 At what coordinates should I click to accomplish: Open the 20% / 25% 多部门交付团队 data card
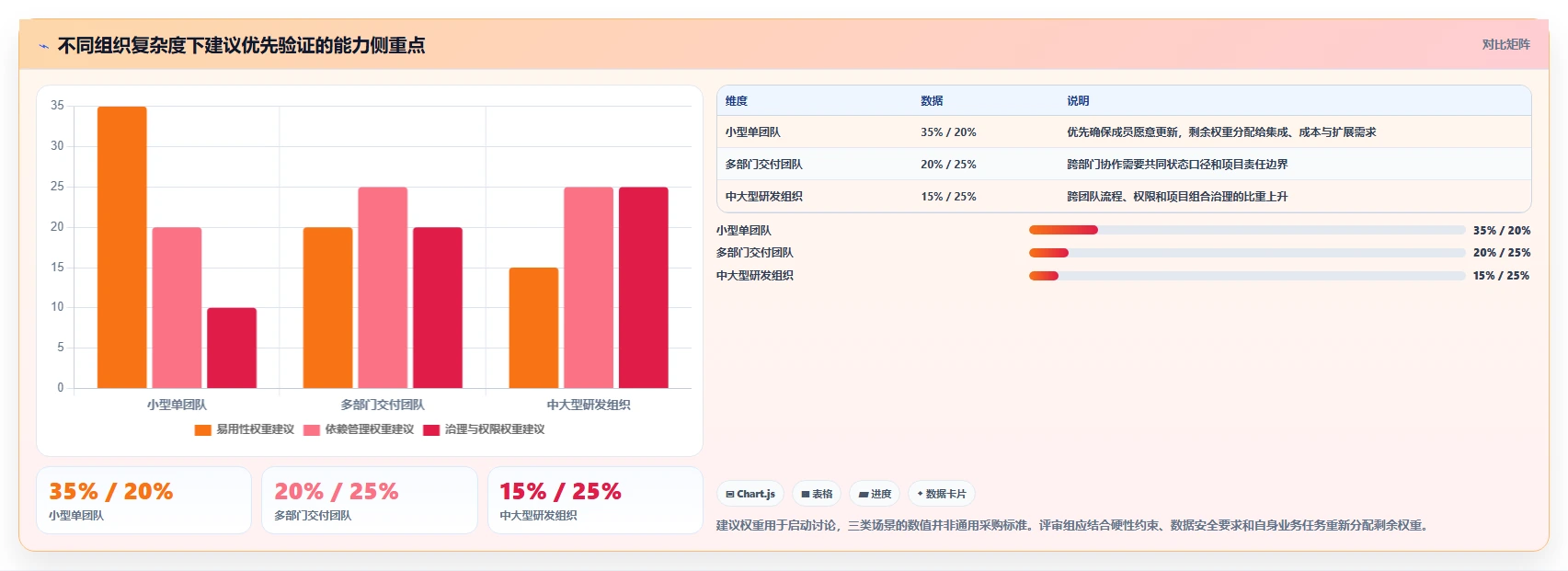370,500
